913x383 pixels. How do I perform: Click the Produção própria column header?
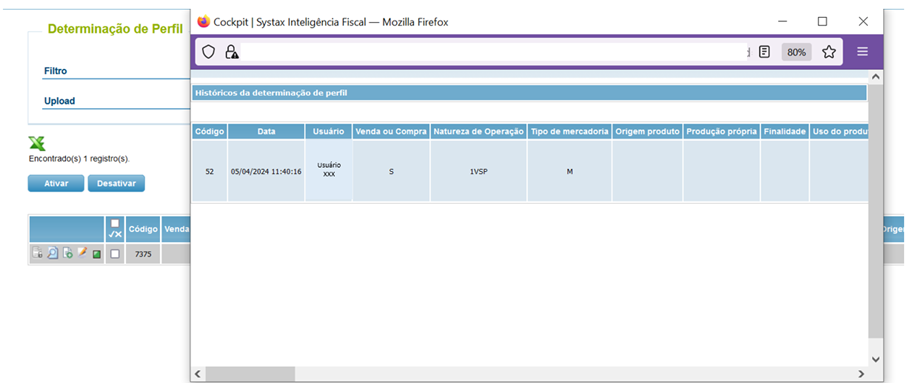[x=721, y=132]
